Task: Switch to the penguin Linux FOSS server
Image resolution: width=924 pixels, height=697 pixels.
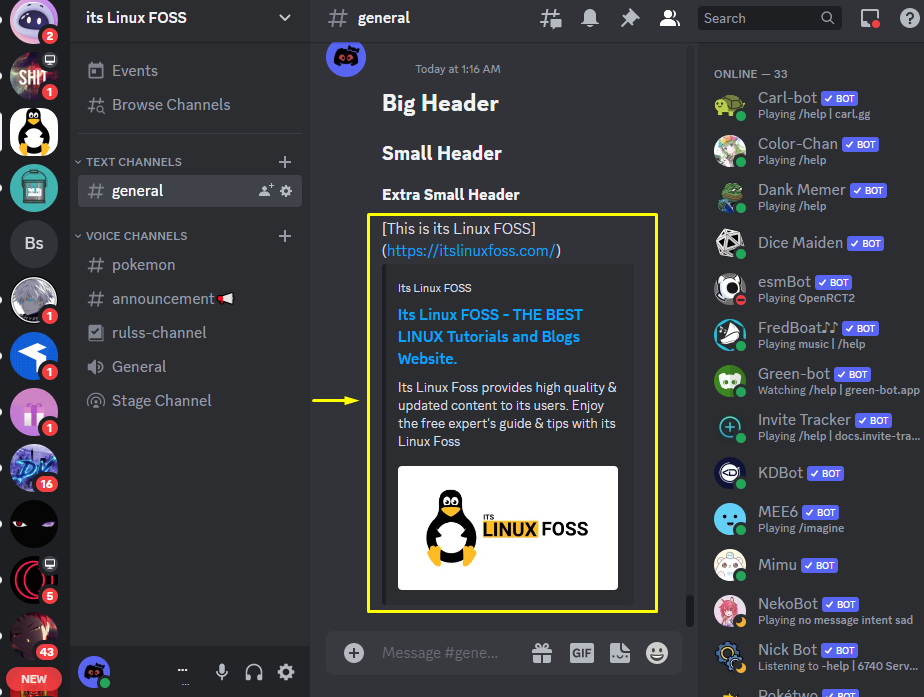Action: [x=34, y=131]
